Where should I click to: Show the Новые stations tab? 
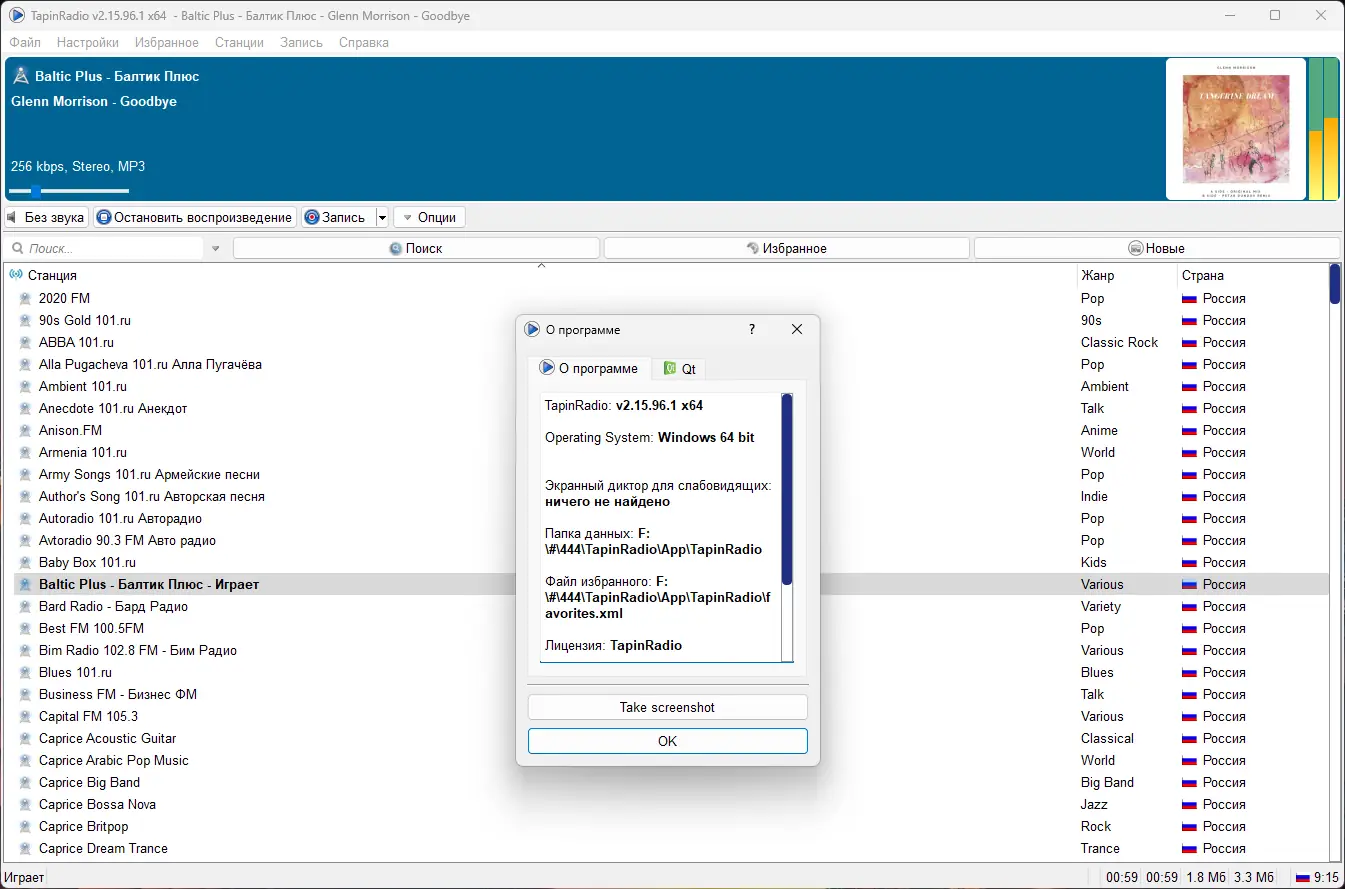(1157, 248)
